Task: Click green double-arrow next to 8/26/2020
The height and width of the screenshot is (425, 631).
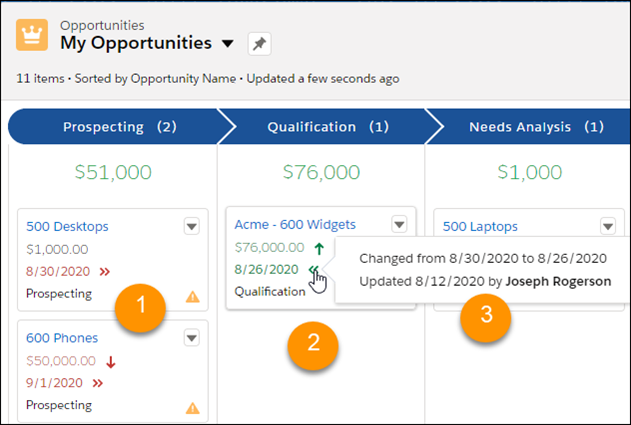Action: pyautogui.click(x=314, y=270)
